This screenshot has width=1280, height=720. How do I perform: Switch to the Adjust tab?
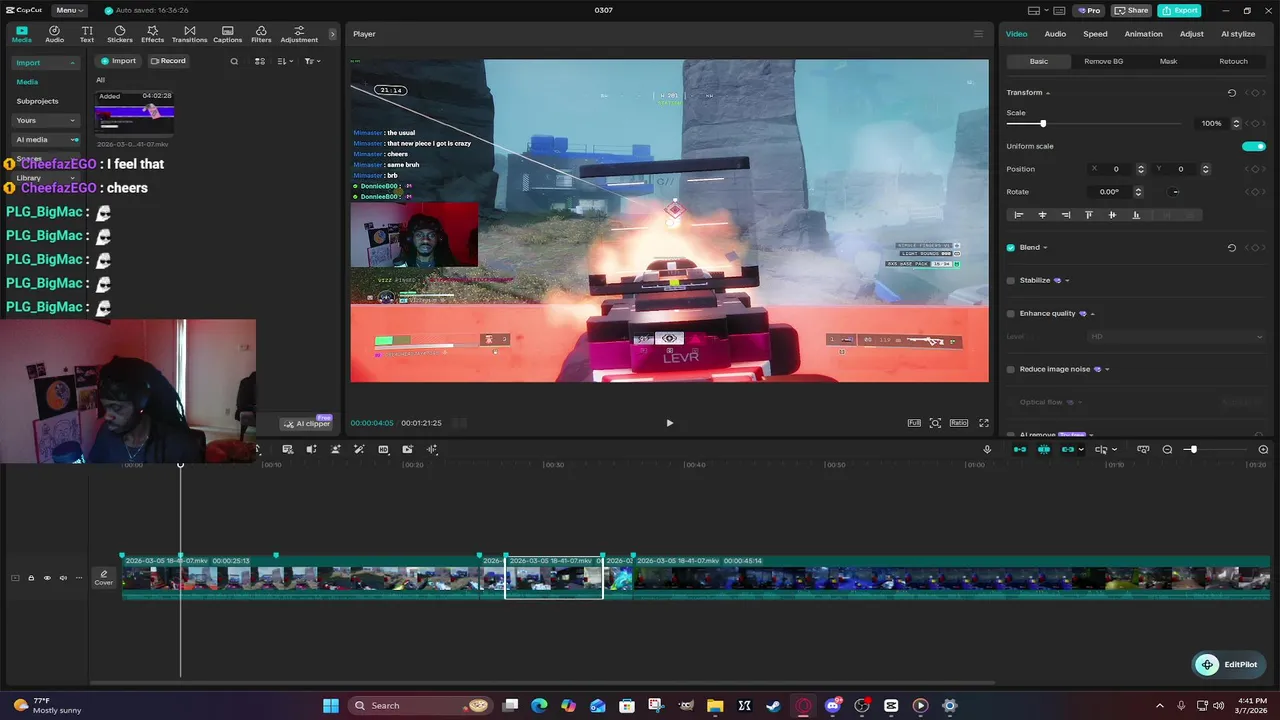pos(1191,34)
